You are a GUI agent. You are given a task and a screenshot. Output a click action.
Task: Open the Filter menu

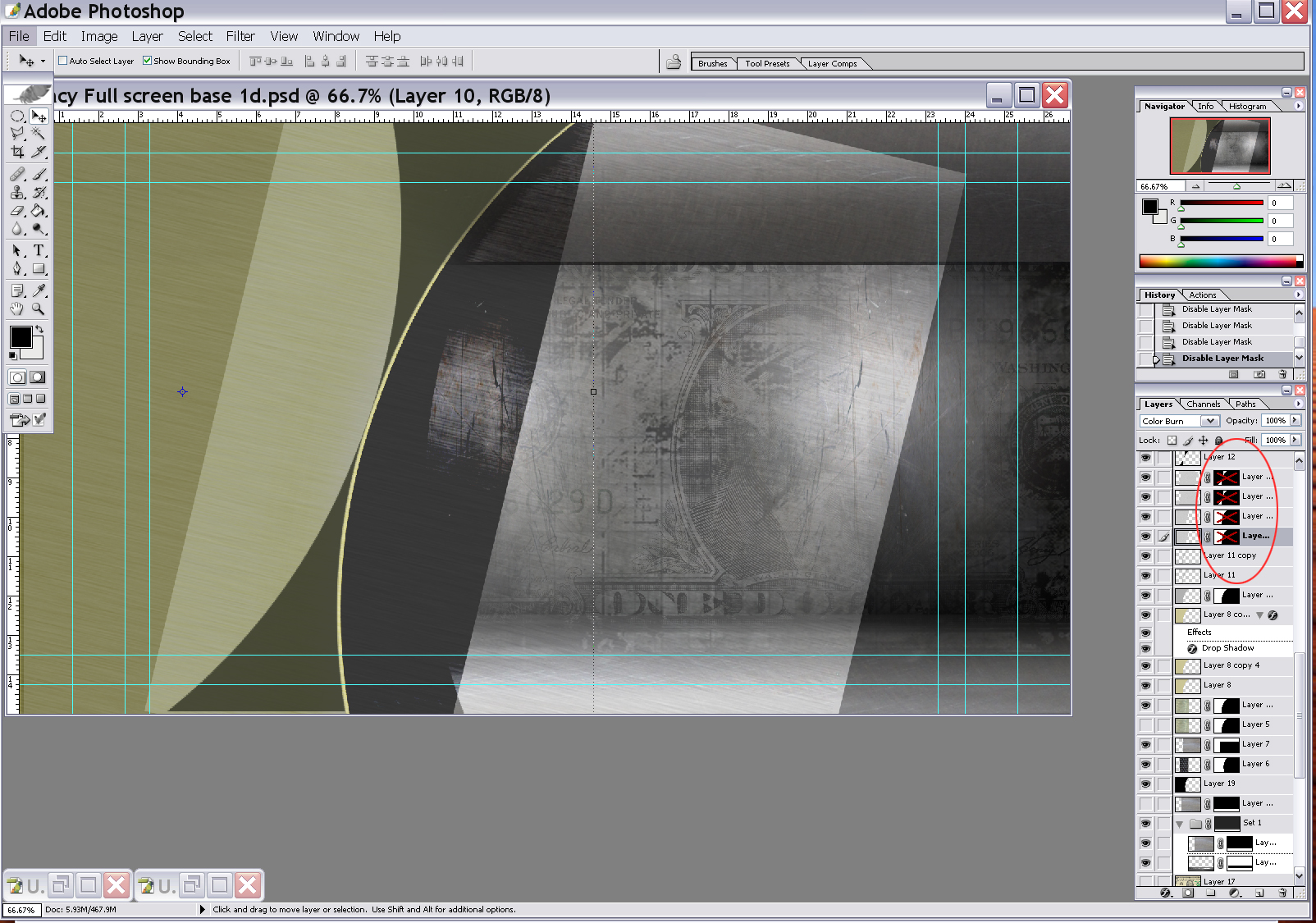pos(240,36)
